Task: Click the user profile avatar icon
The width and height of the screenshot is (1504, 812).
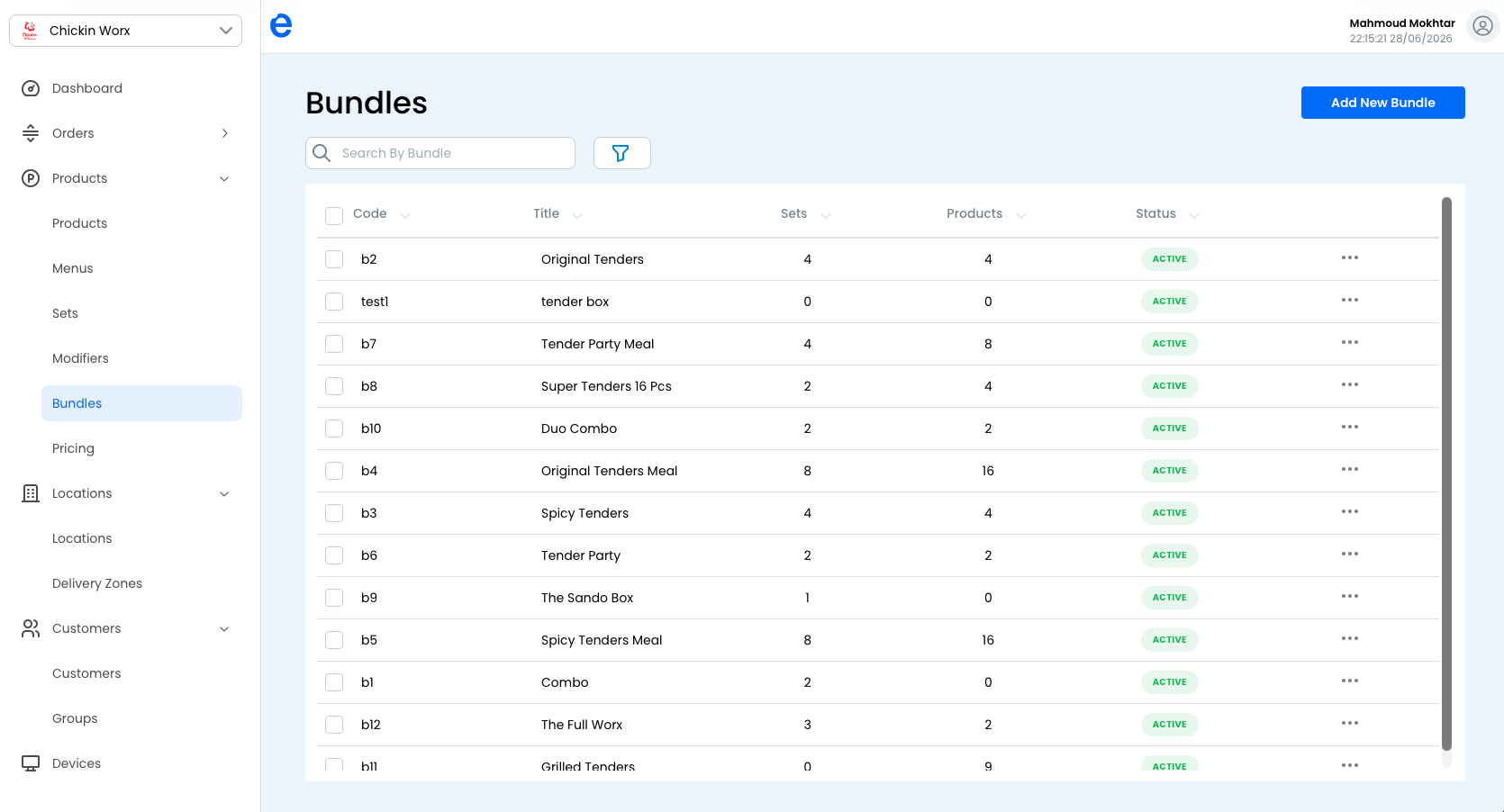Action: click(1482, 27)
